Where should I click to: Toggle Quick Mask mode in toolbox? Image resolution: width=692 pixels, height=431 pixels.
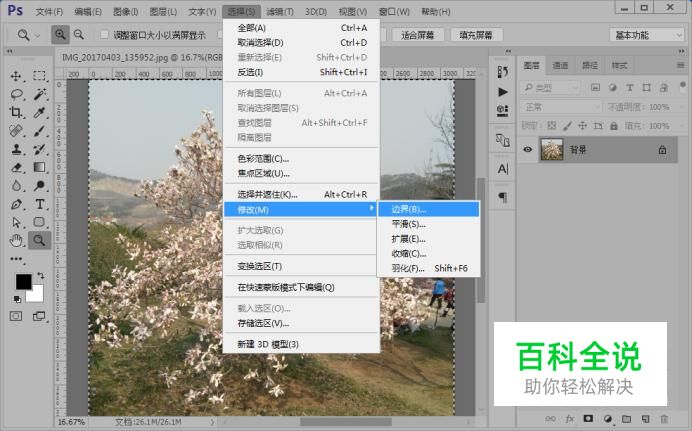tap(16, 316)
